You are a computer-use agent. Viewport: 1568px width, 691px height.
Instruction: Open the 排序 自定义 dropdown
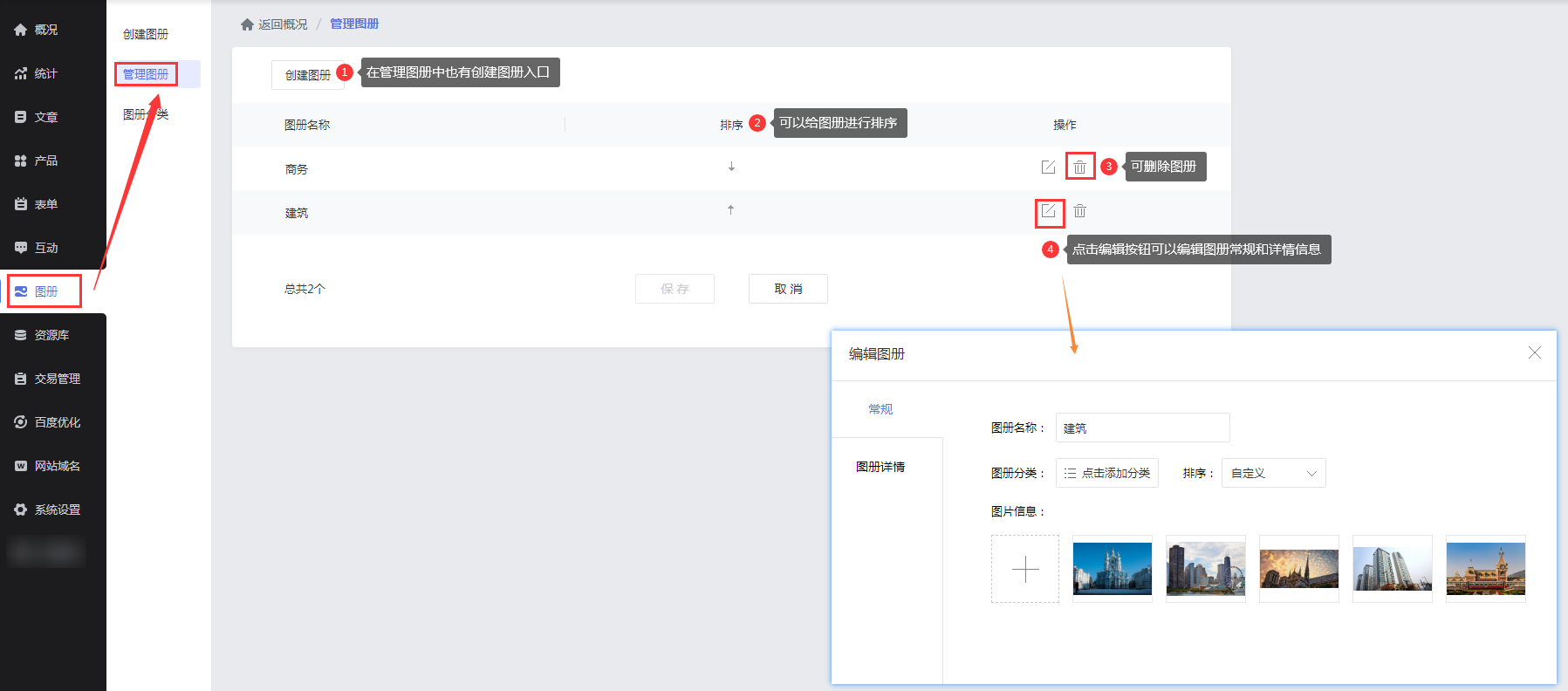click(1273, 473)
